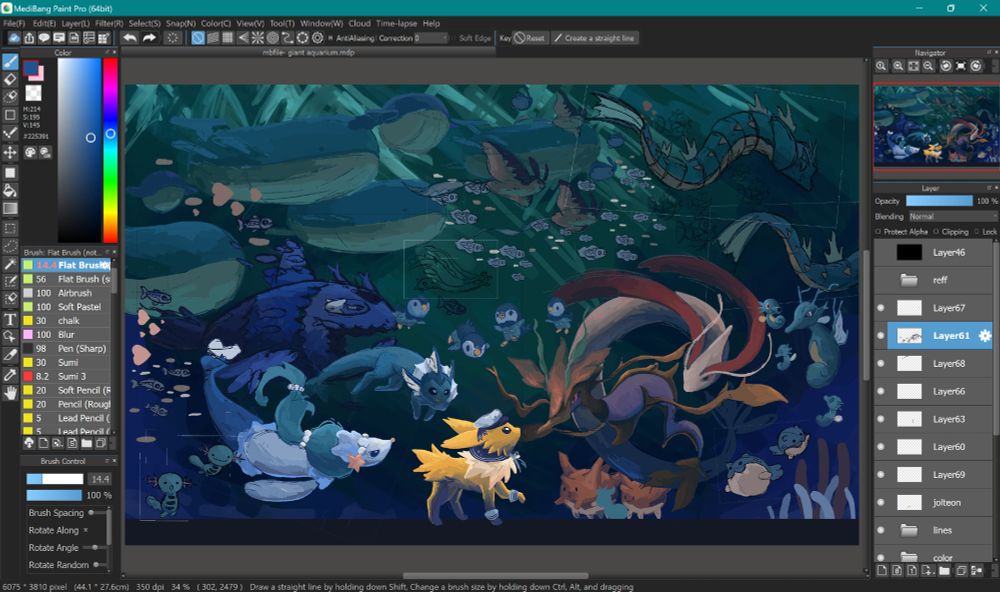1000x592 pixels.
Task: Add a cloud brush in the Brush panel
Action: [29, 443]
